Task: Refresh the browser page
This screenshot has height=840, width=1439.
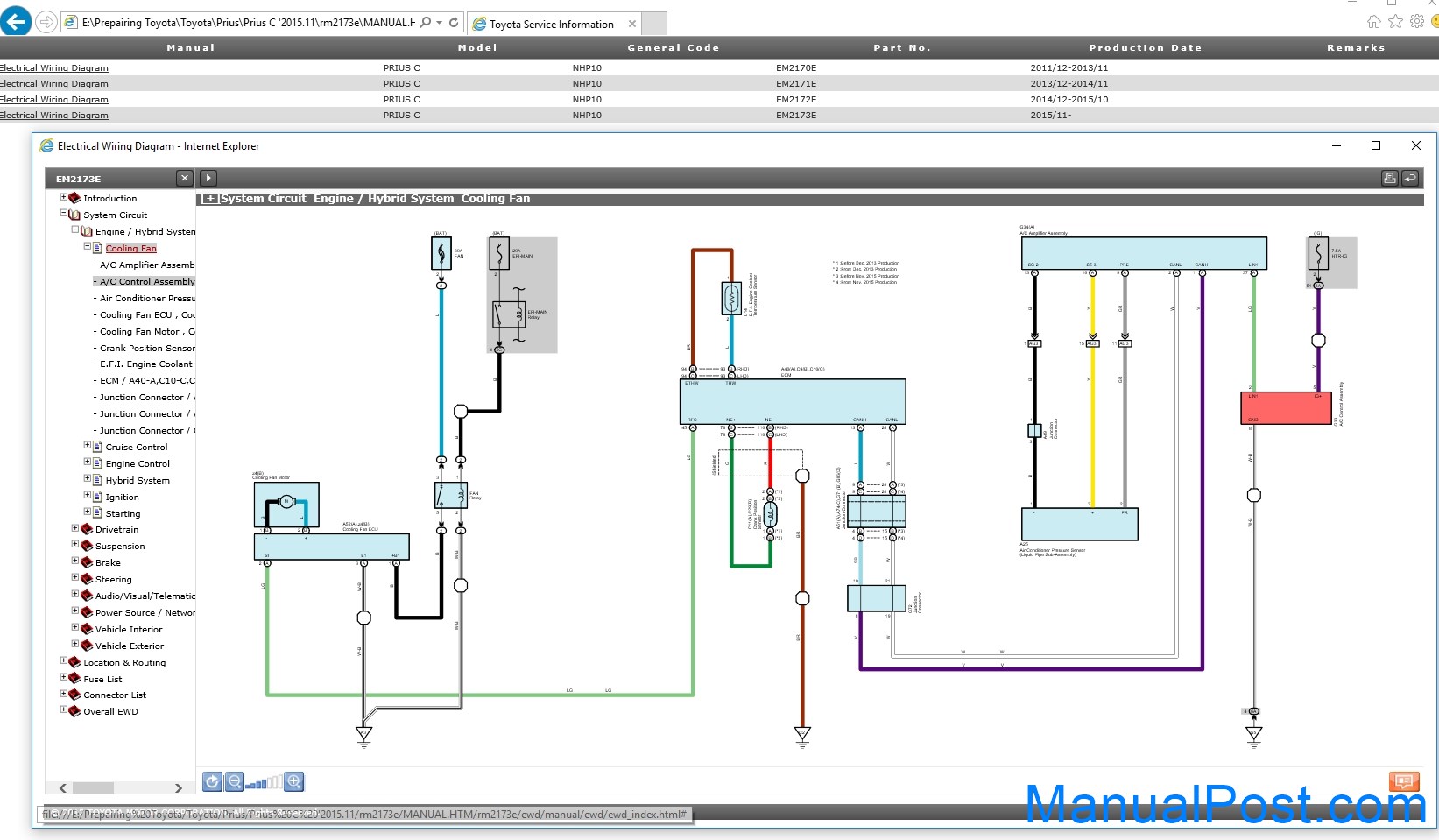Action: tap(454, 23)
